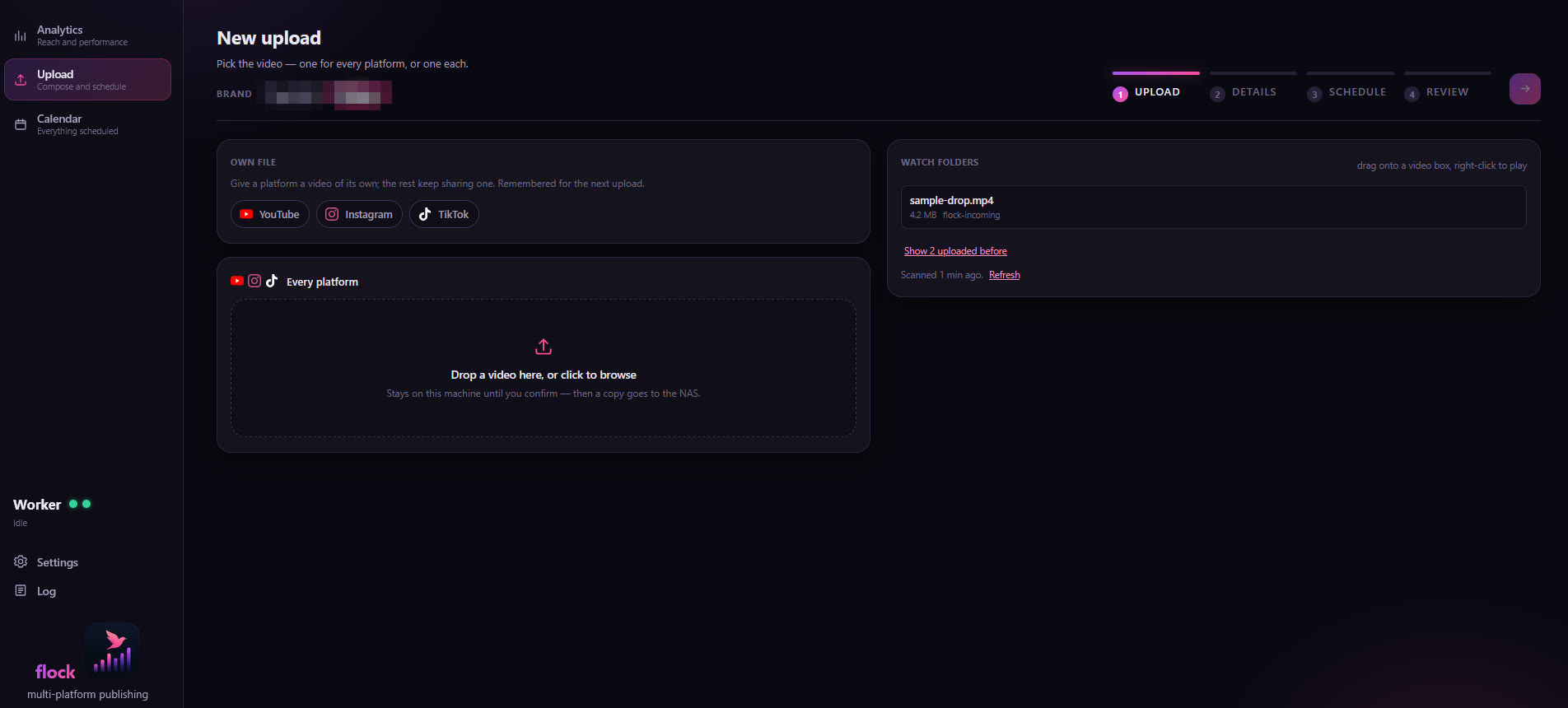
Task: Click the OWN FILE label
Action: click(x=253, y=162)
